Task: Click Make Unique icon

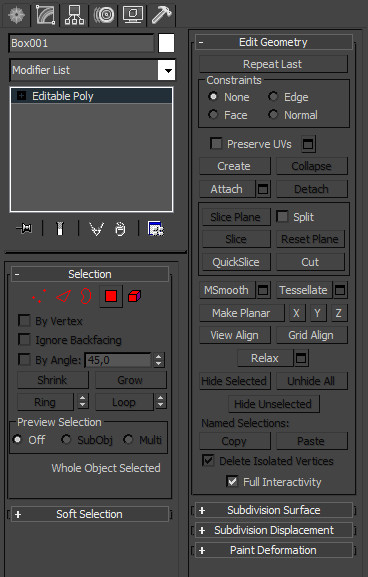Action: tap(96, 229)
